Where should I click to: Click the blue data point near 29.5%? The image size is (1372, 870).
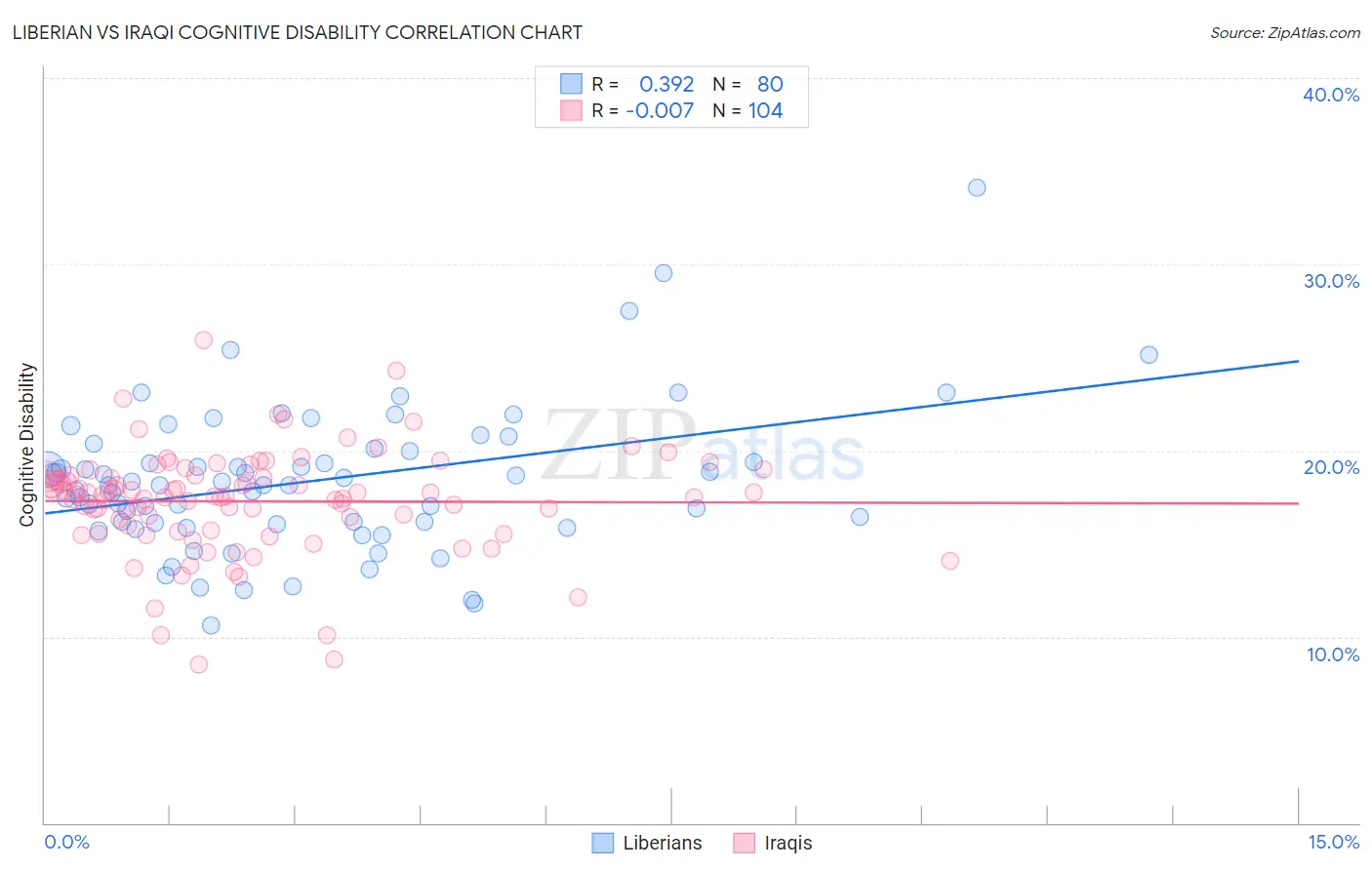[664, 273]
